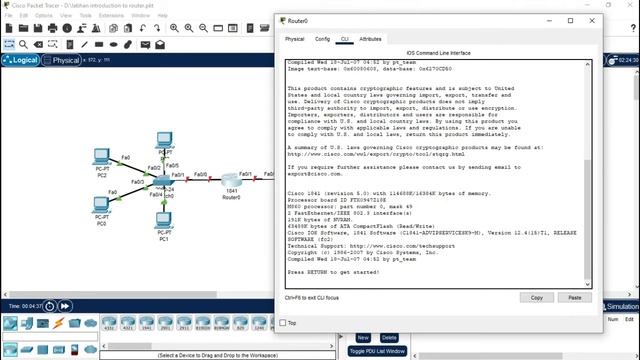
Task: Zoom out of the workspace
Action: pyautogui.click(x=203, y=28)
